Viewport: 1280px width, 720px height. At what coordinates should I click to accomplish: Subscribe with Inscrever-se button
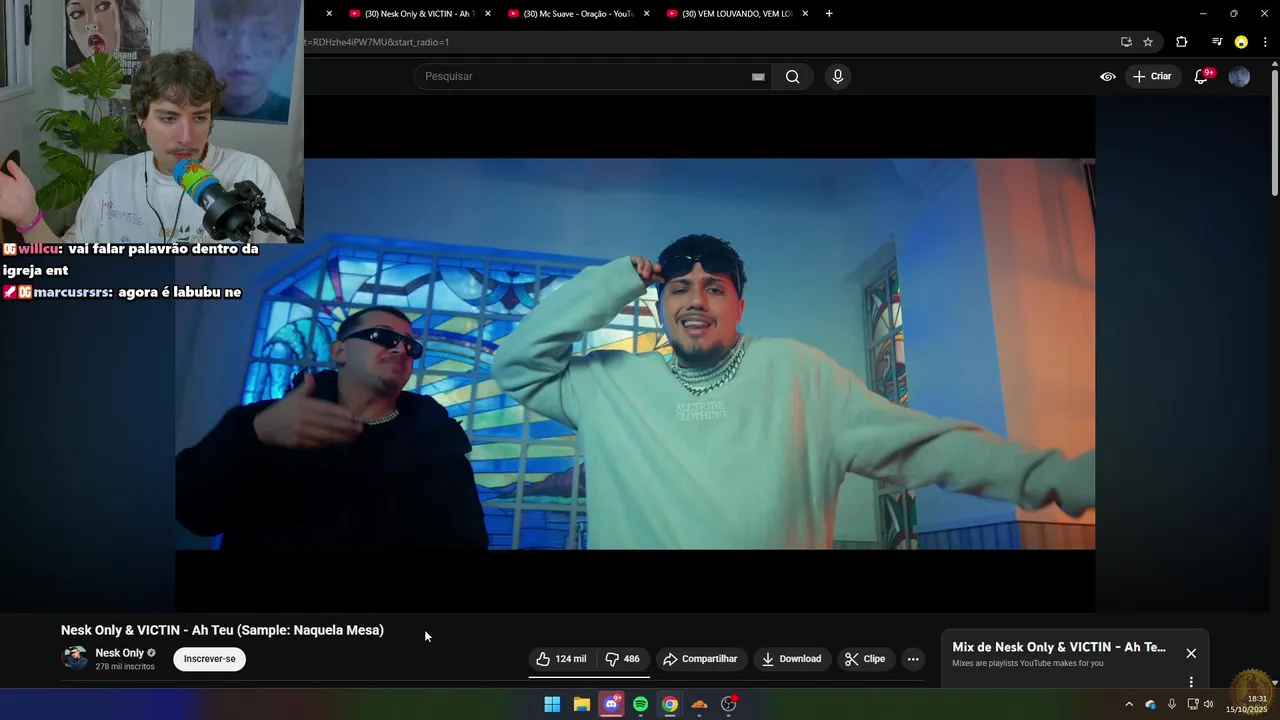tap(209, 659)
